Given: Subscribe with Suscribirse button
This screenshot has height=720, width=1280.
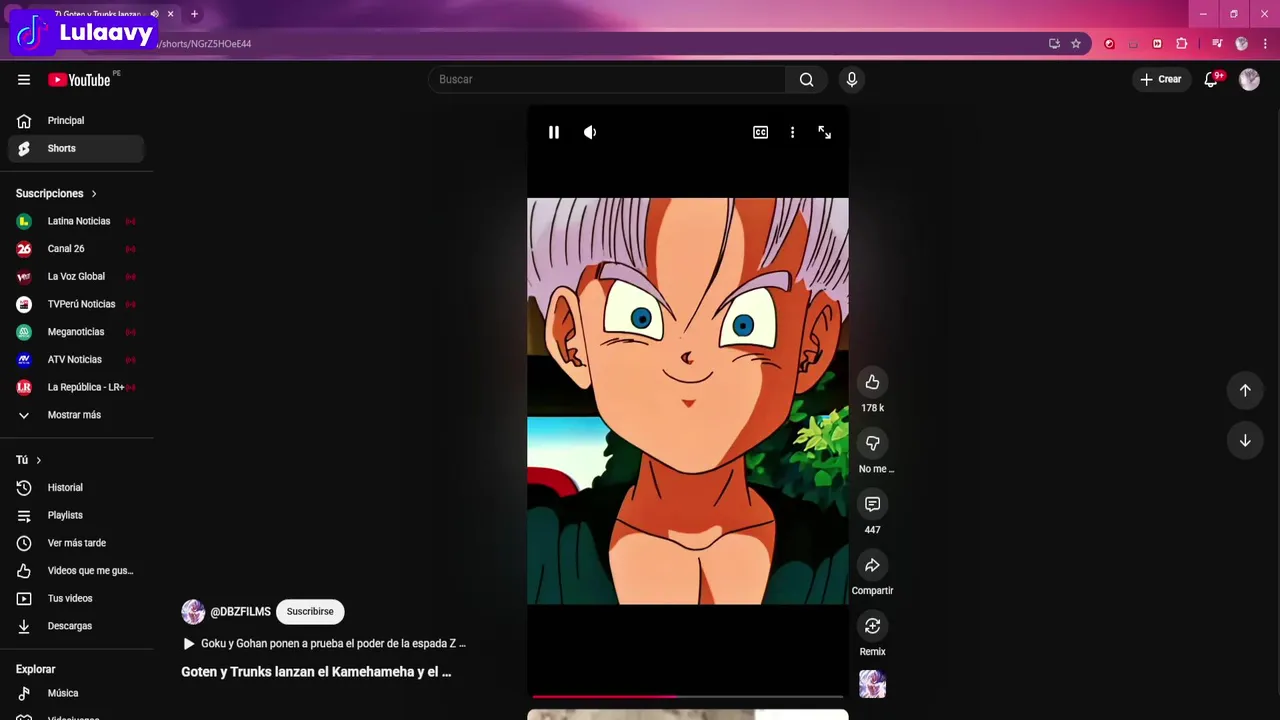Looking at the screenshot, I should click(x=310, y=611).
